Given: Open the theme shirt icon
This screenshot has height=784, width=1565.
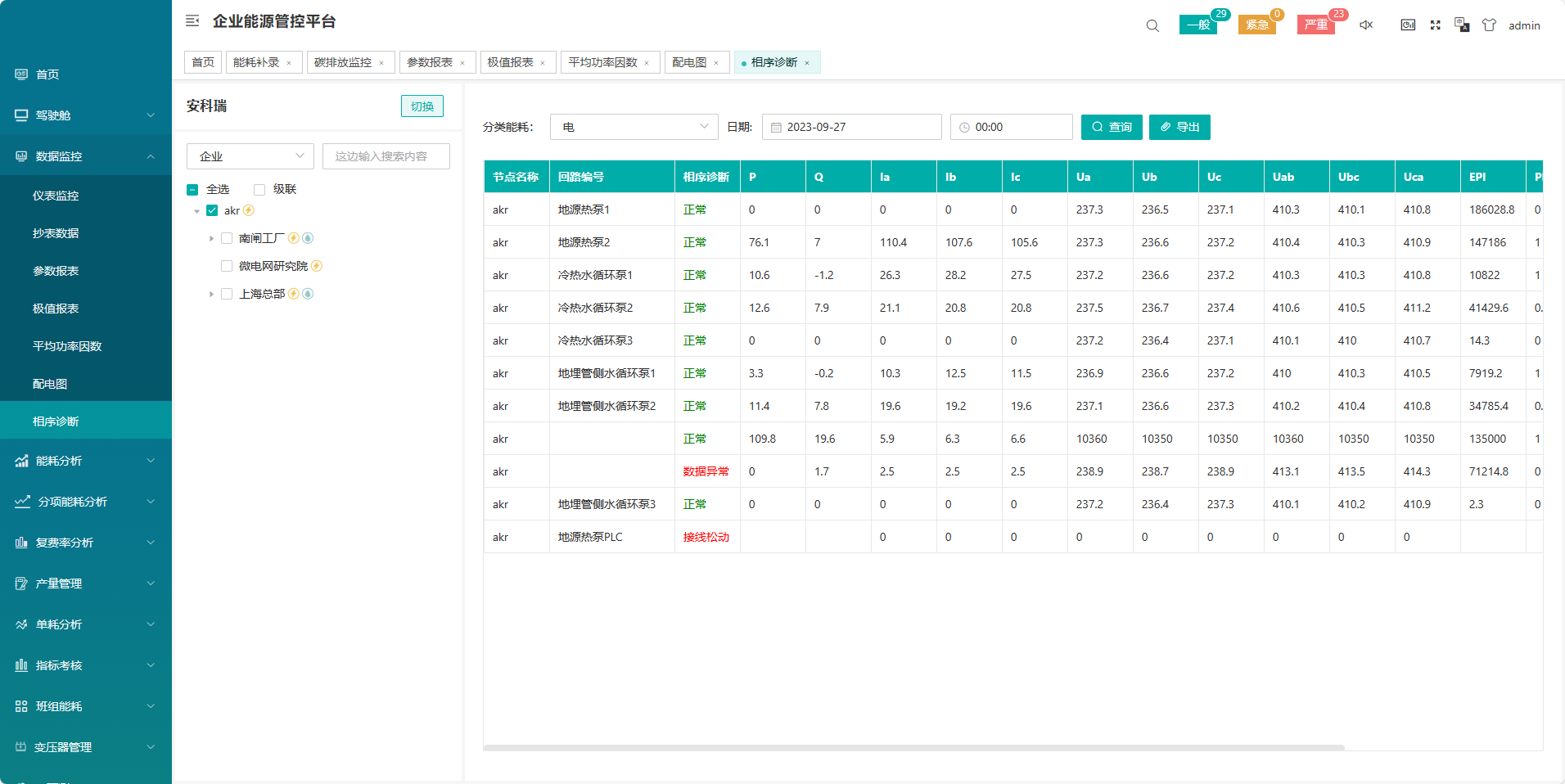Looking at the screenshot, I should [1489, 25].
